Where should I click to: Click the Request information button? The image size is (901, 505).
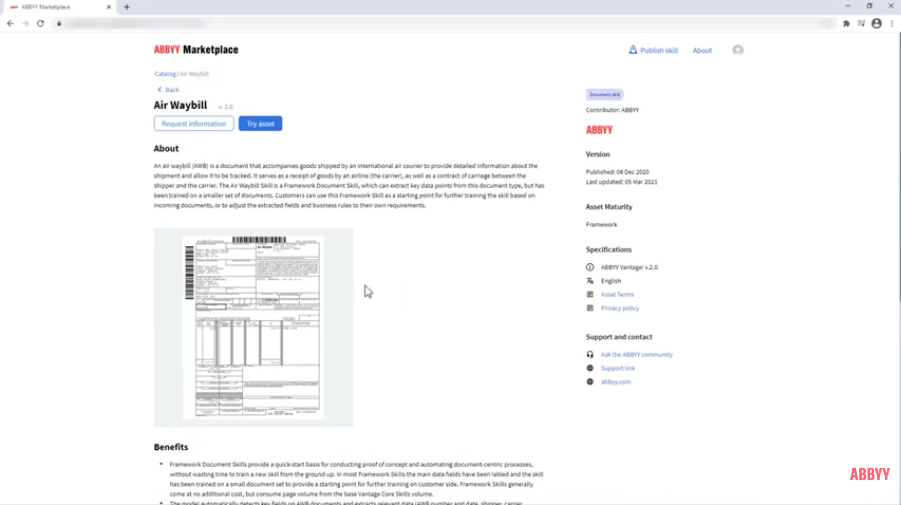coord(194,124)
